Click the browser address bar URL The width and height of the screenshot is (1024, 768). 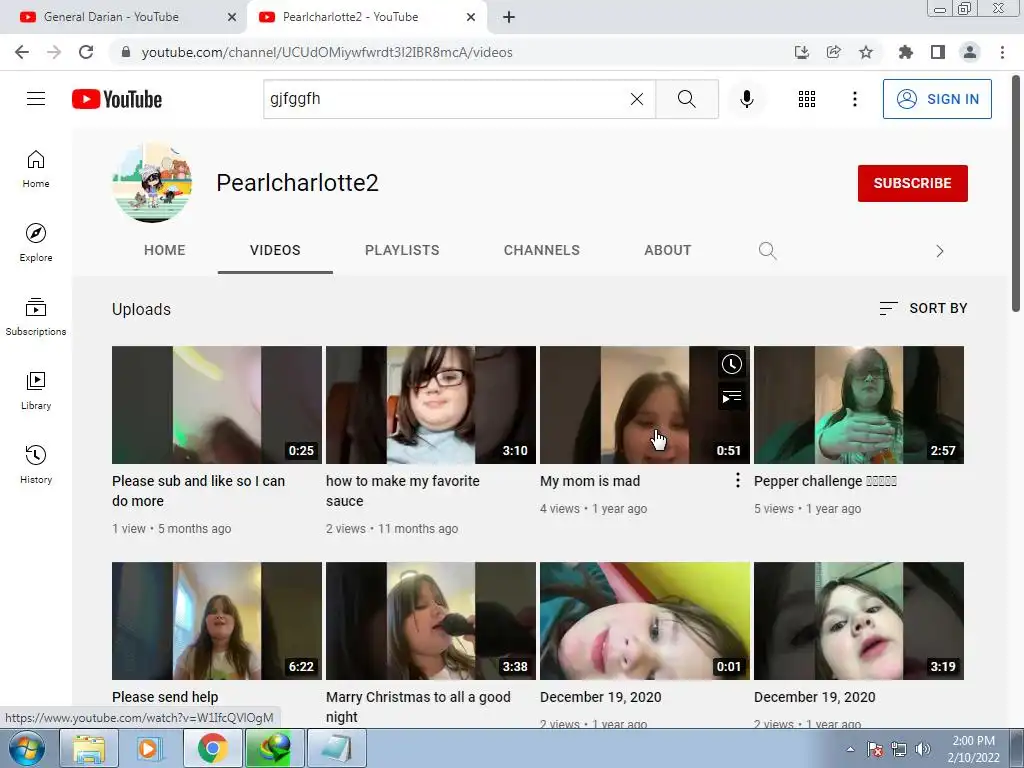327,52
